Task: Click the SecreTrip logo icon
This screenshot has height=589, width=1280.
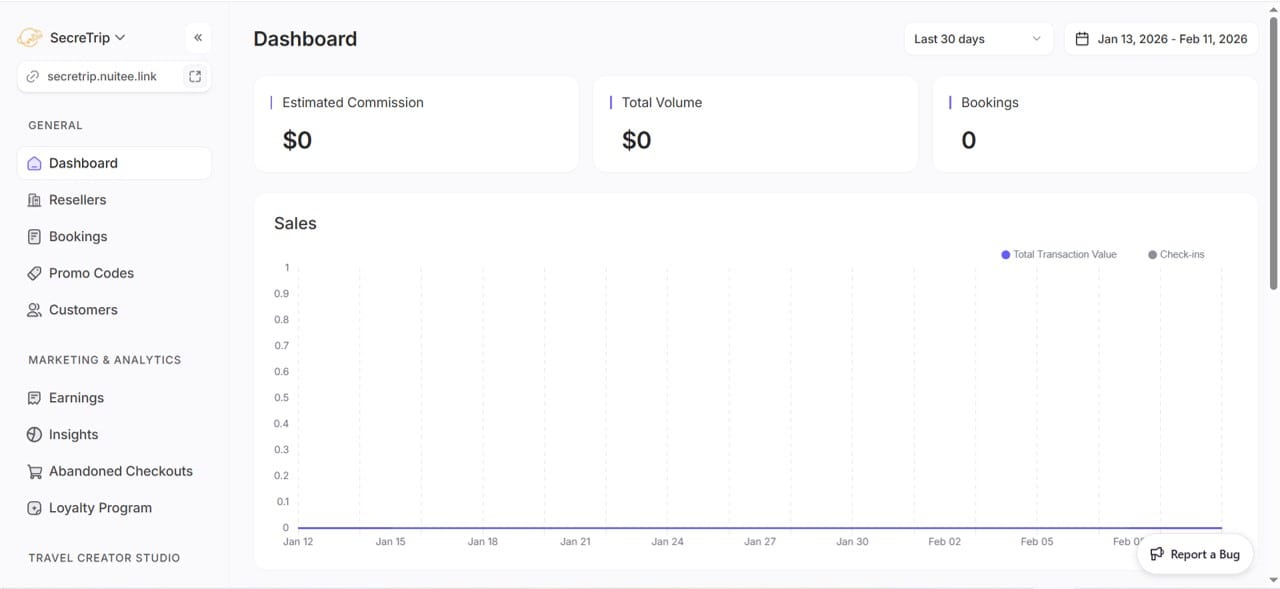Action: point(30,38)
